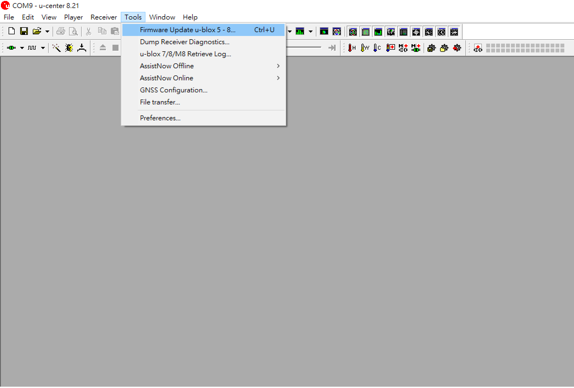Select File transfer menu entry

tap(204, 102)
